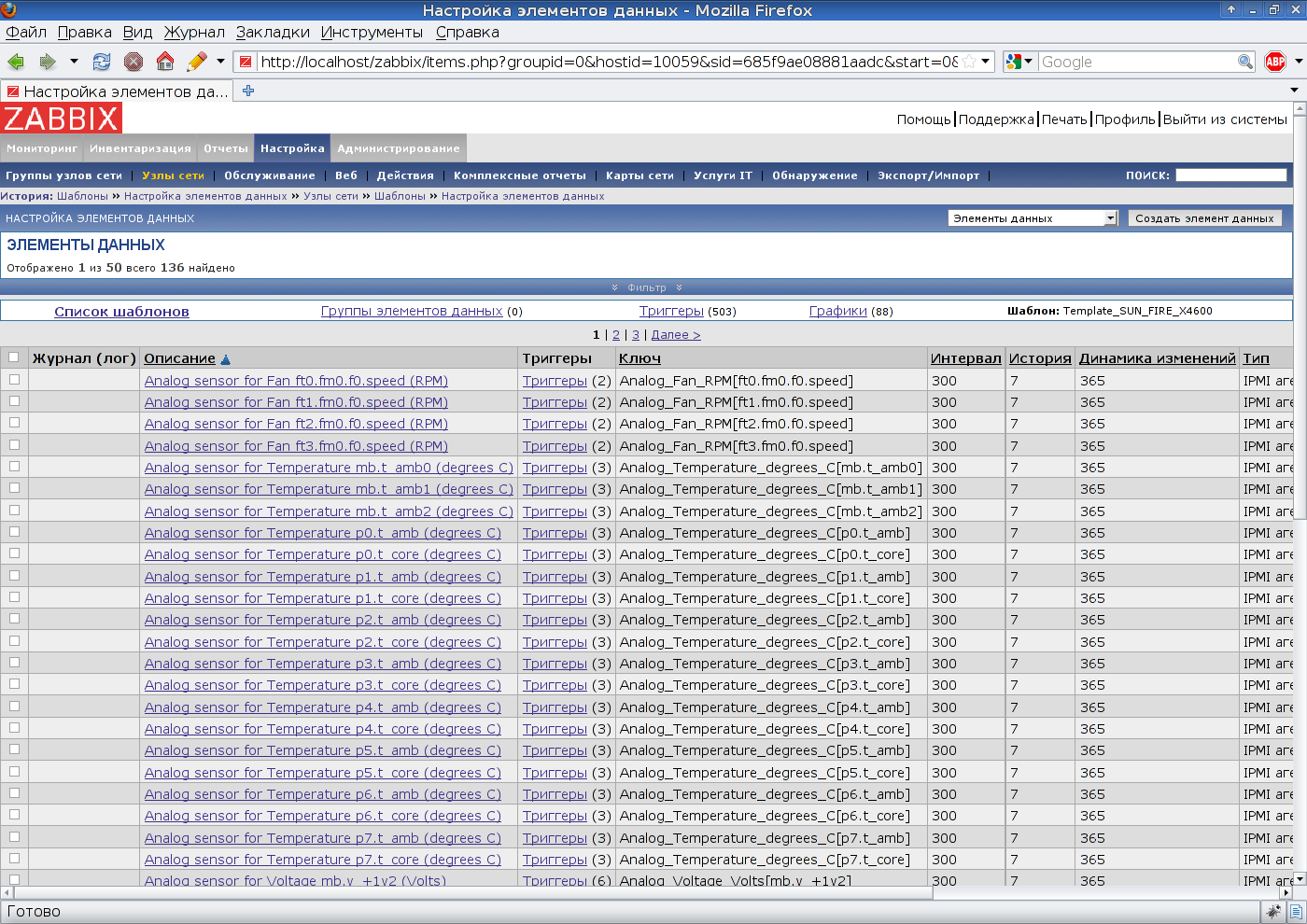The width and height of the screenshot is (1307, 924).
Task: Open the Элементы данных dropdown
Action: (x=1033, y=218)
